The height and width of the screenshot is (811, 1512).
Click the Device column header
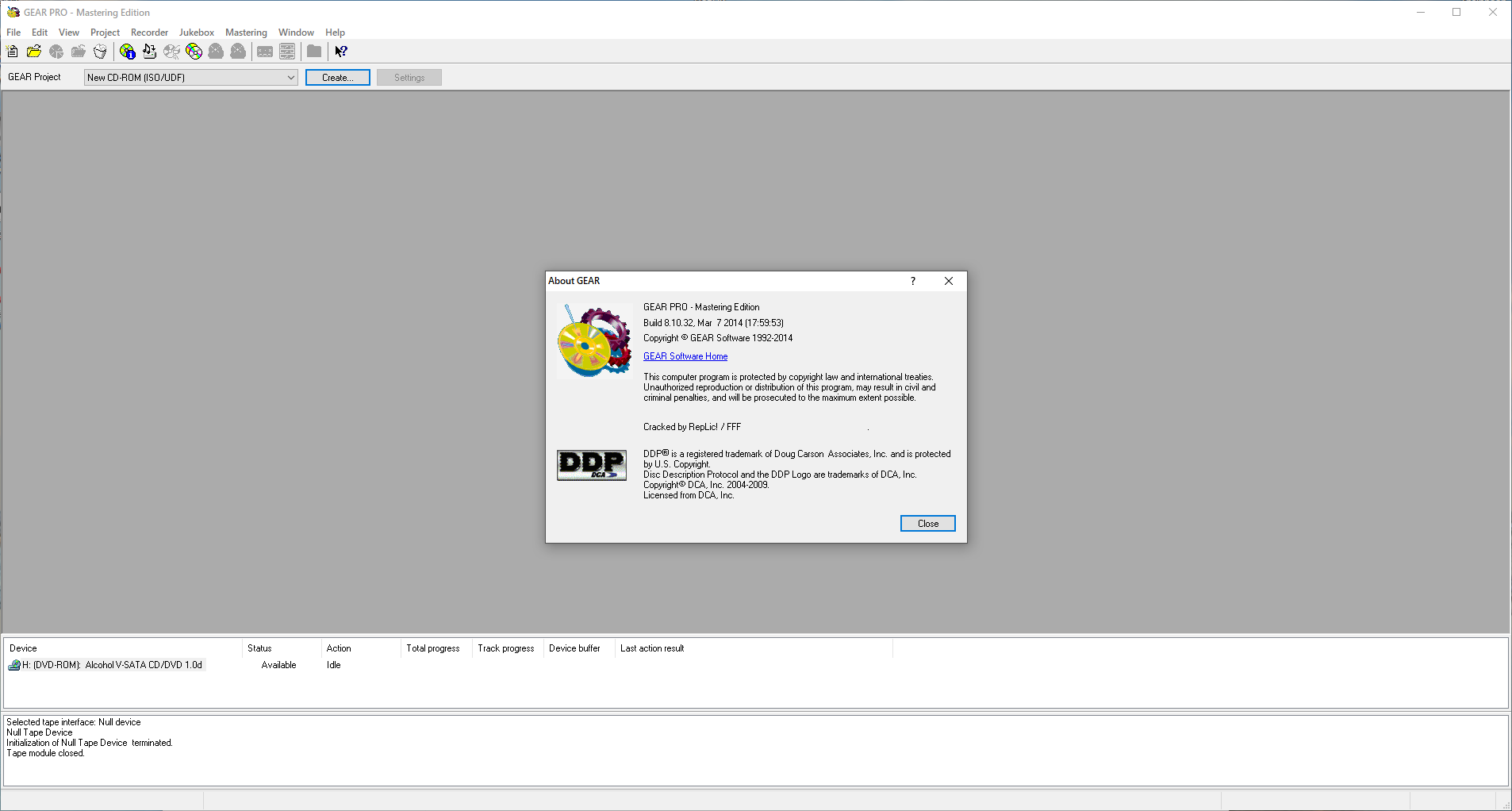[123, 648]
